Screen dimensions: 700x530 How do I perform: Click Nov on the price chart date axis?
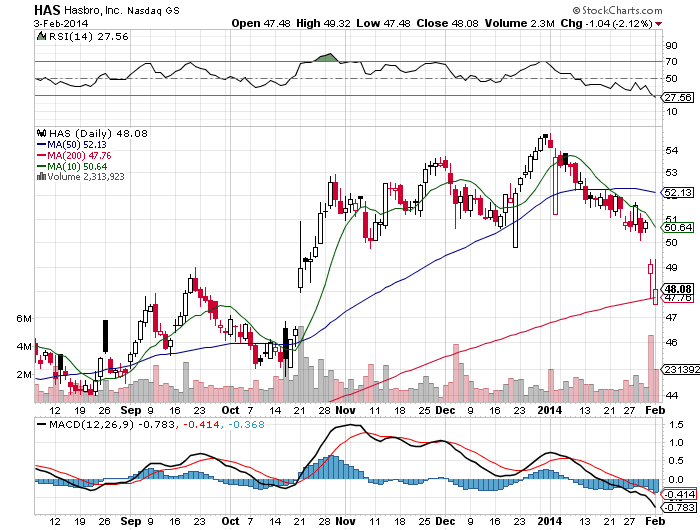[x=345, y=410]
